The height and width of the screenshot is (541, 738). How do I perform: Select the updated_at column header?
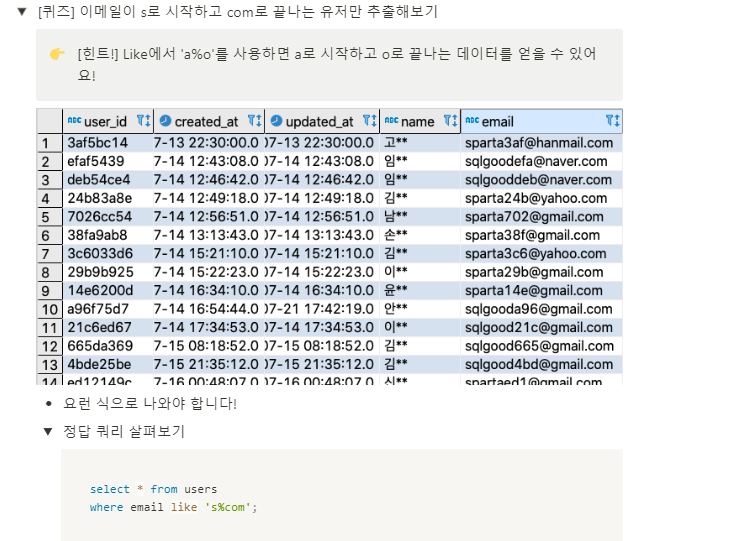(322, 121)
